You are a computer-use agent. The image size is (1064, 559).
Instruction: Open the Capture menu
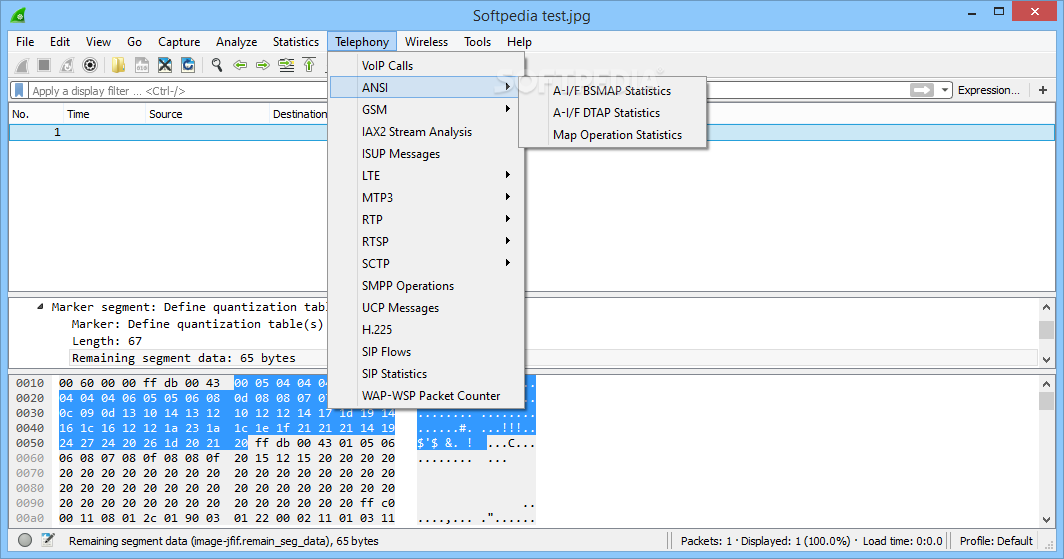coord(179,41)
